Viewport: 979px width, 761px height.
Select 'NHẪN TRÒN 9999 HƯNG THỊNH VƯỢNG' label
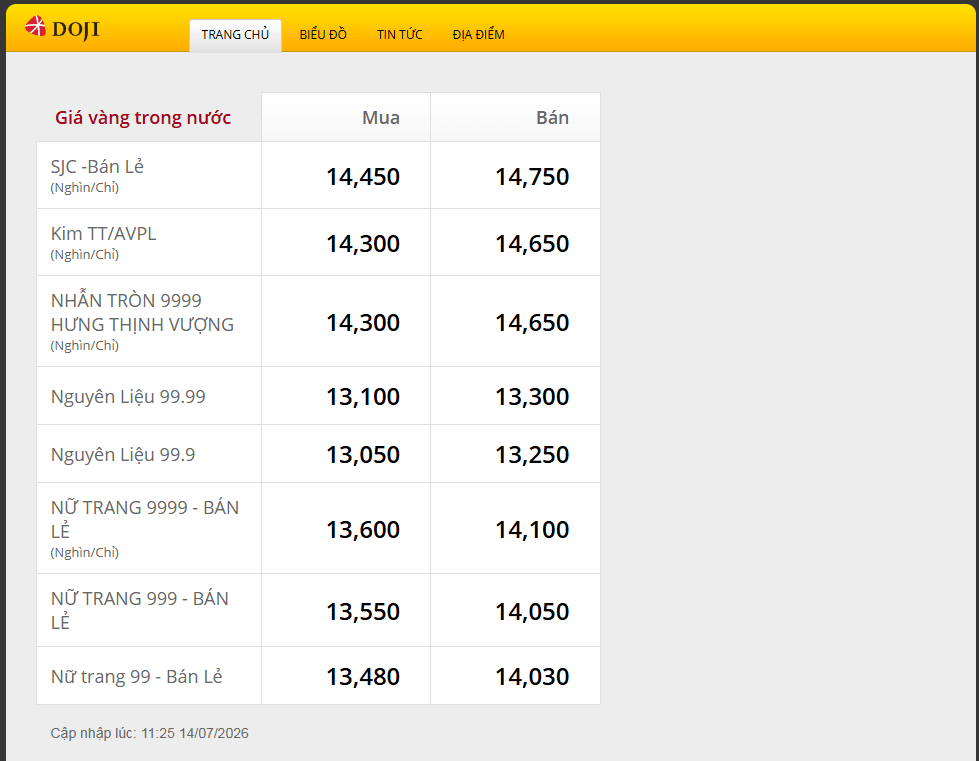coord(142,313)
